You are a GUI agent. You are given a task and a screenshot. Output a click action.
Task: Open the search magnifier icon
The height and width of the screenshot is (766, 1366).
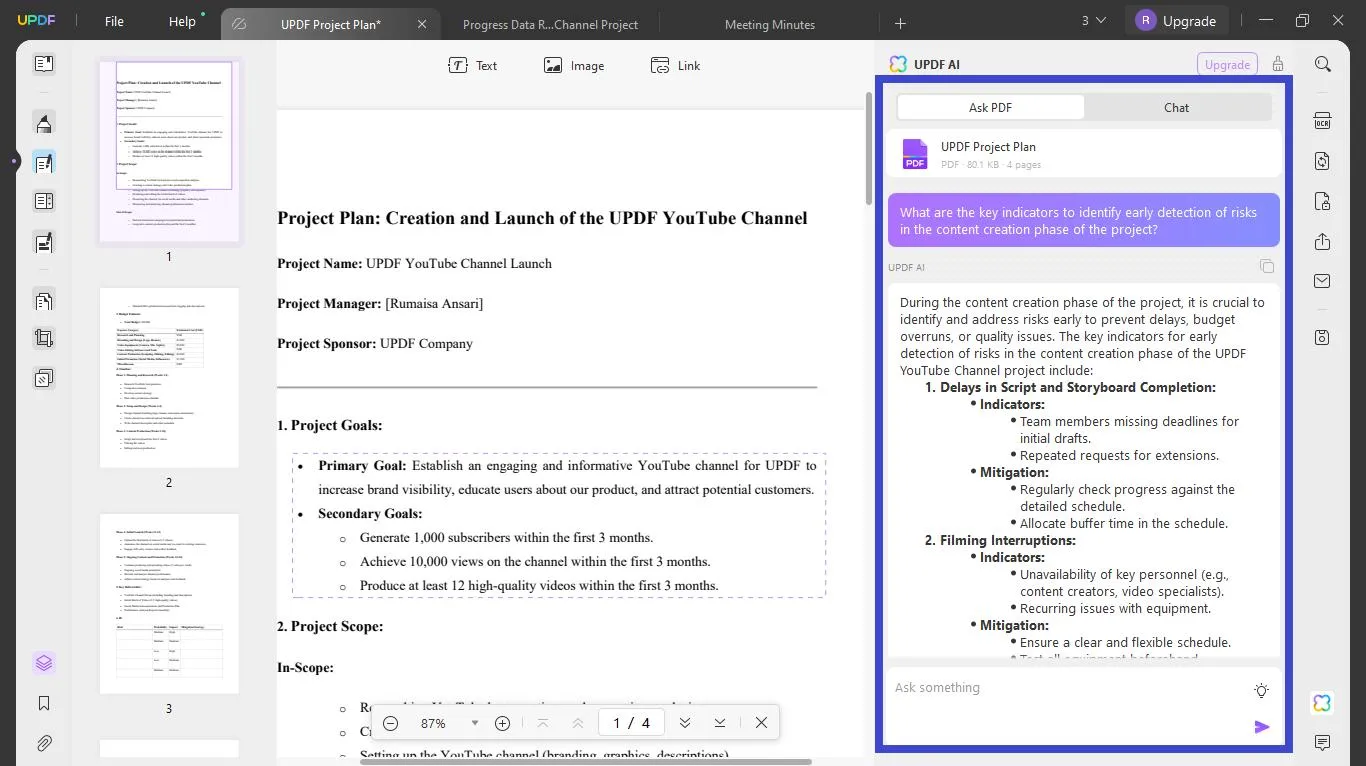click(1322, 65)
